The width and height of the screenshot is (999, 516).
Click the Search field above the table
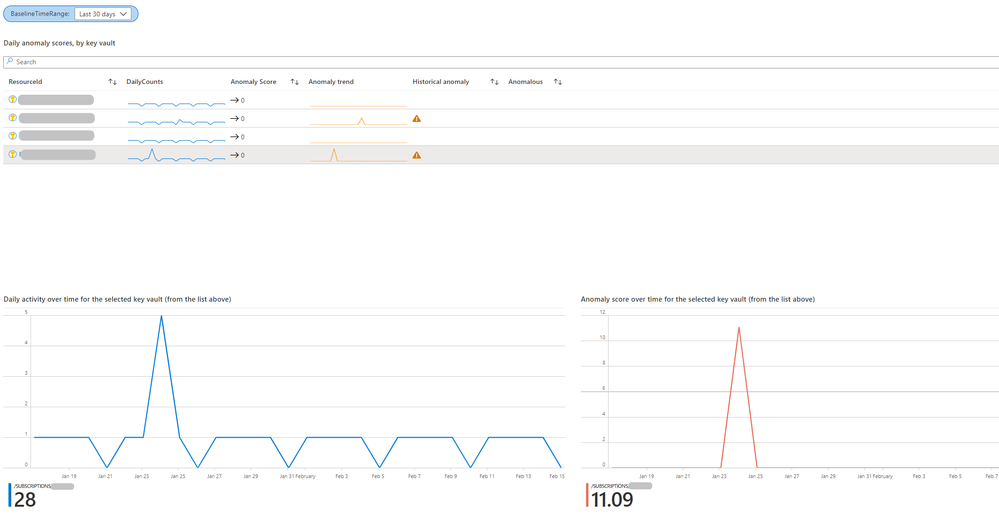coord(501,62)
